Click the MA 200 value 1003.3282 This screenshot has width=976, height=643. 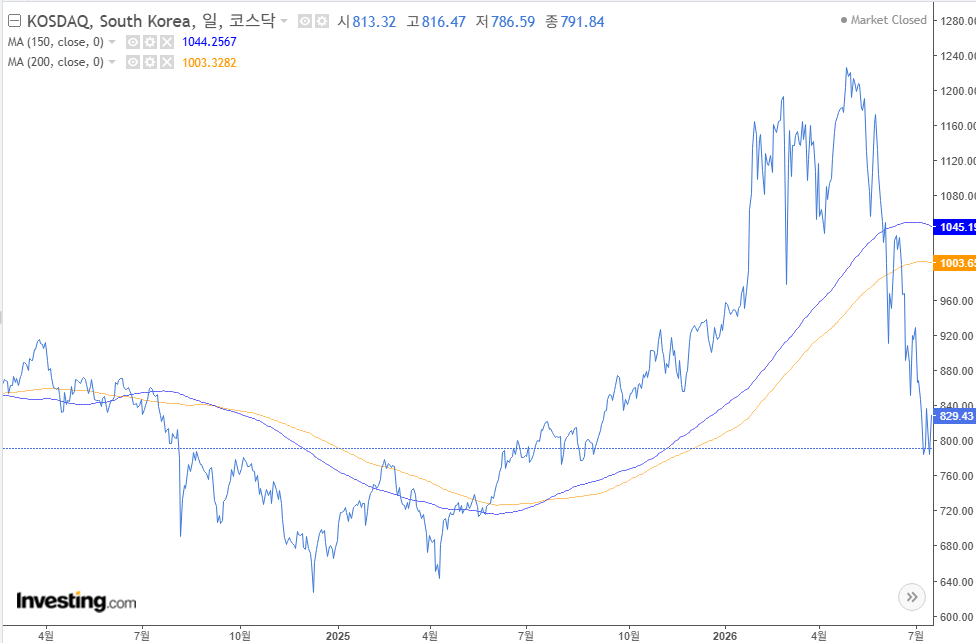pyautogui.click(x=209, y=62)
